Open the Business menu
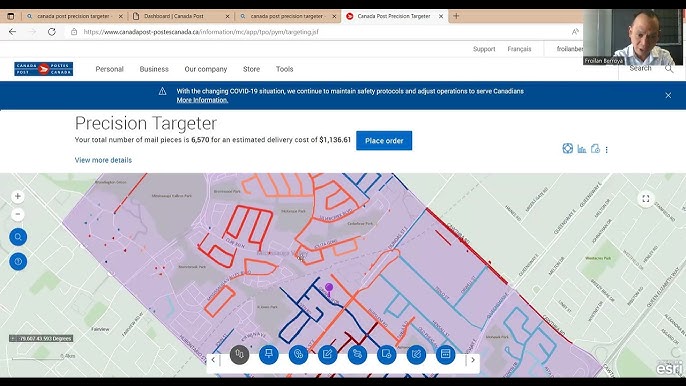Viewport: 686px width, 386px height. [154, 69]
